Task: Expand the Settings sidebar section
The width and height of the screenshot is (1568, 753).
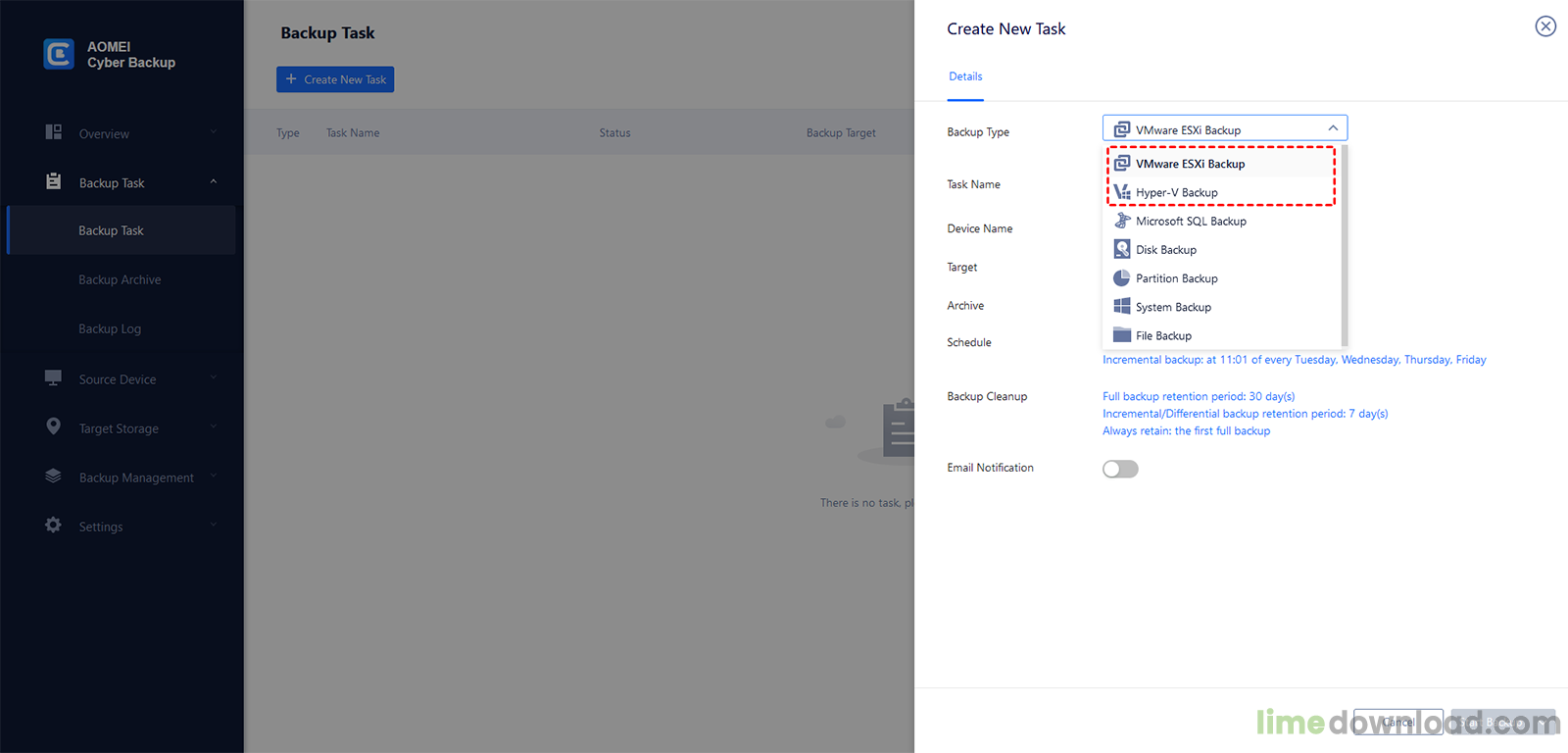Action: 214,525
